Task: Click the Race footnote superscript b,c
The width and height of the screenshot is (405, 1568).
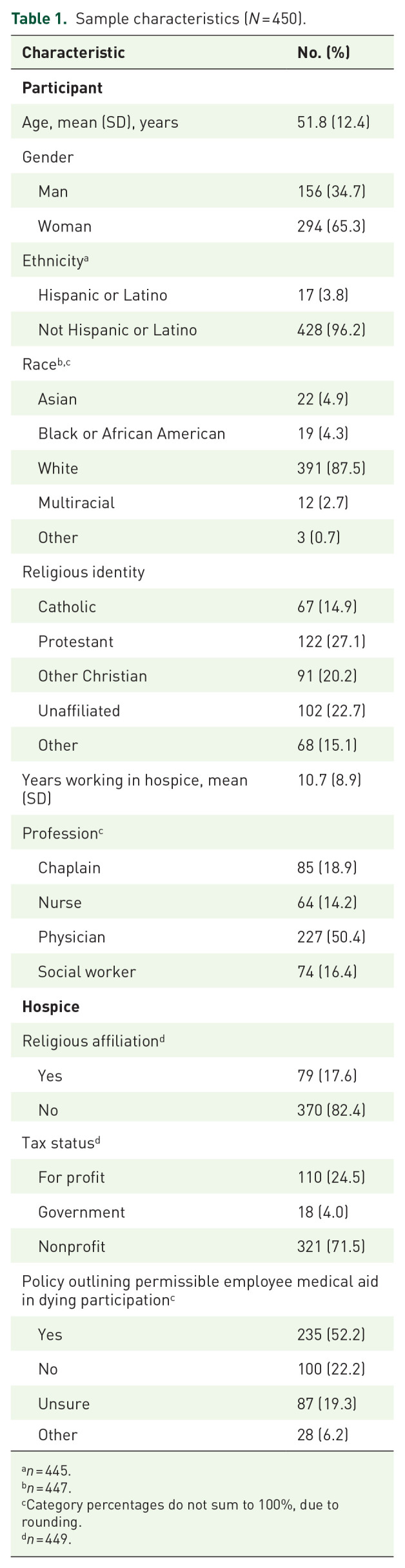Action: (x=64, y=361)
